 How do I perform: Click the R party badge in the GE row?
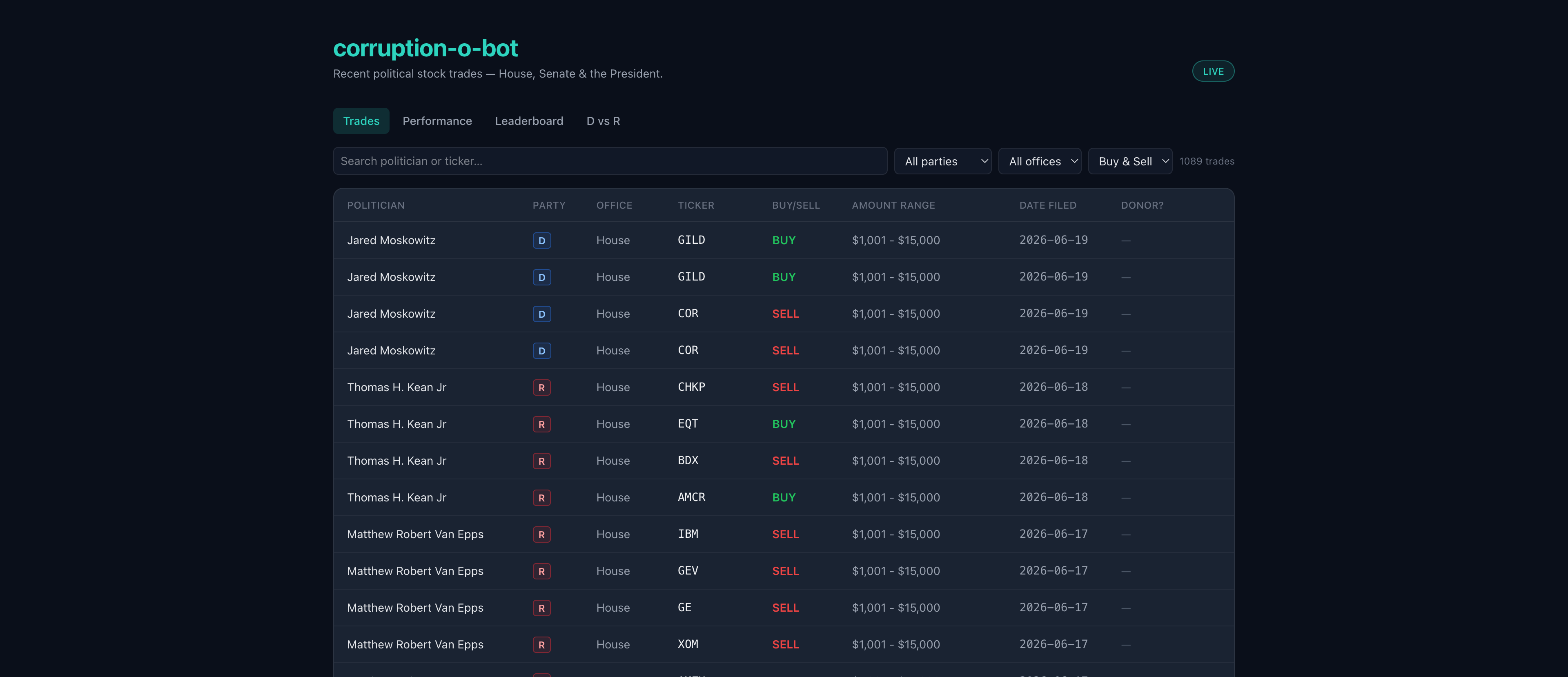point(541,608)
